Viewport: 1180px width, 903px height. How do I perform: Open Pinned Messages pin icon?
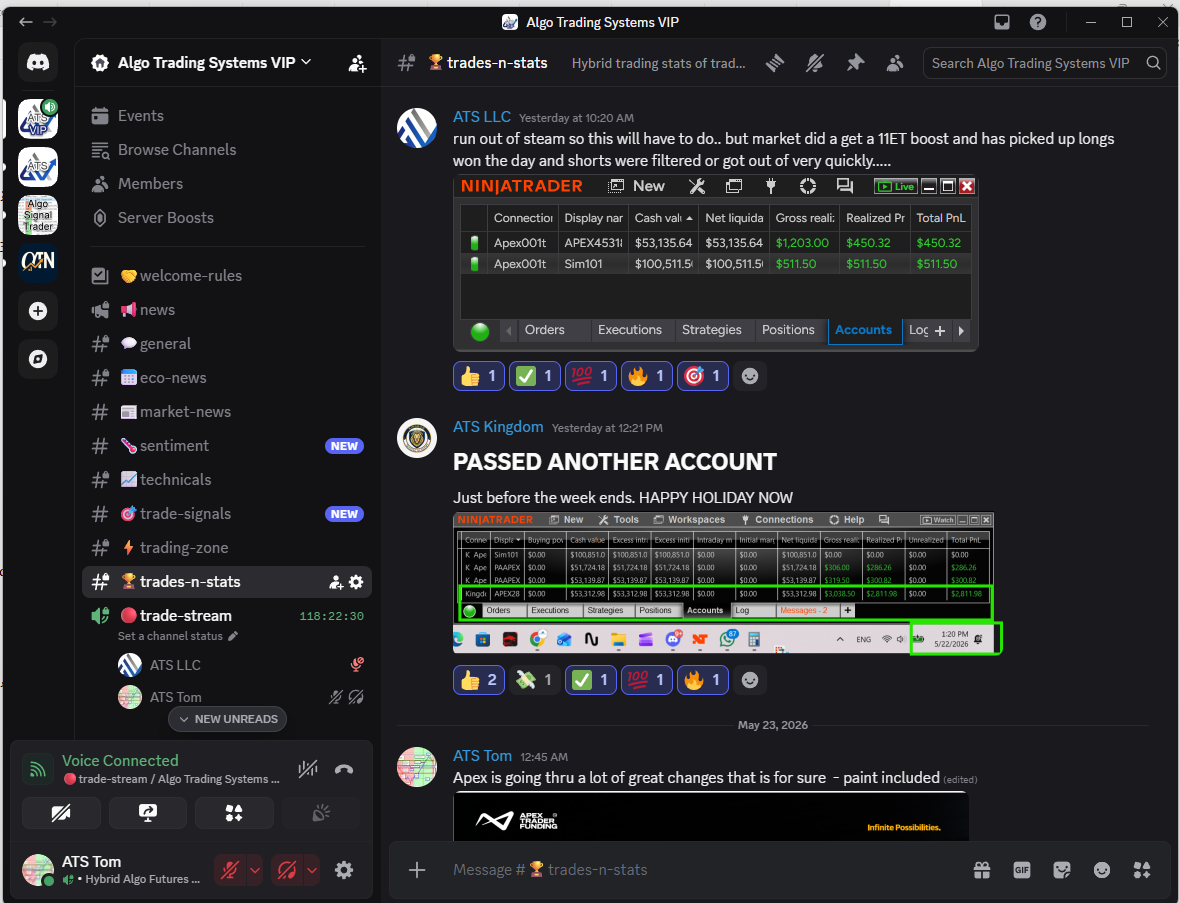coord(855,63)
